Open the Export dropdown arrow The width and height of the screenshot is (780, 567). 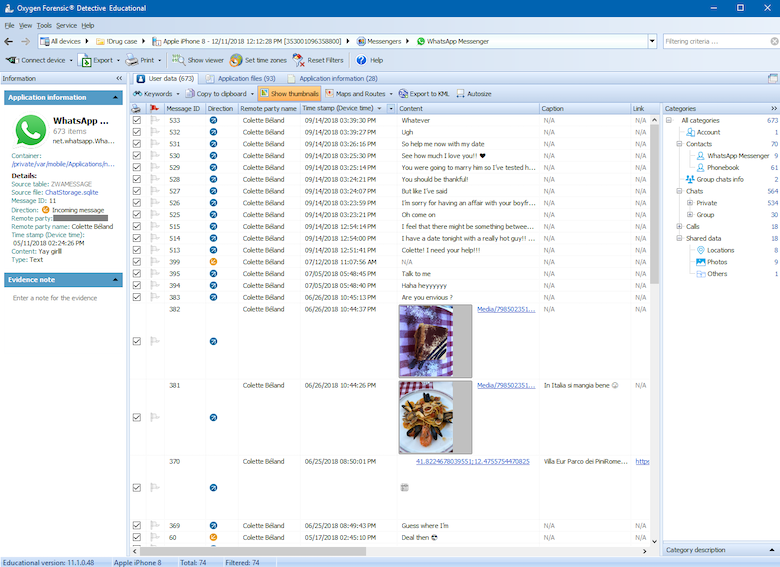pyautogui.click(x=118, y=60)
